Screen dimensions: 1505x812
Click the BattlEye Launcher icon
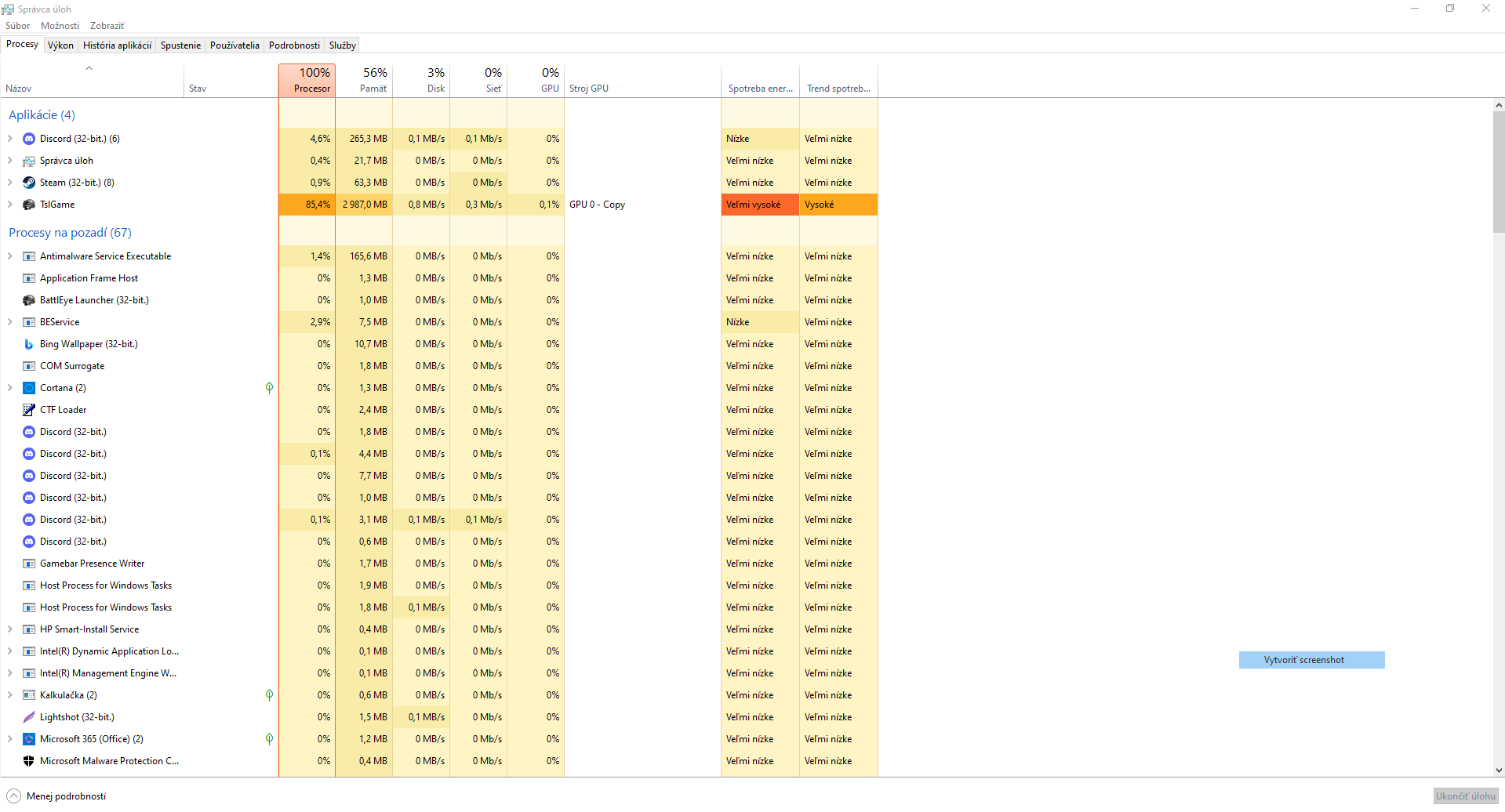pyautogui.click(x=29, y=300)
